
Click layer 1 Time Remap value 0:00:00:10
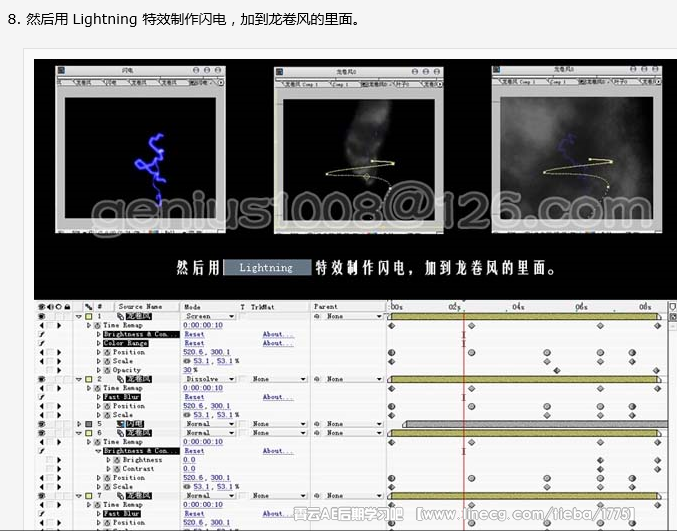203,326
